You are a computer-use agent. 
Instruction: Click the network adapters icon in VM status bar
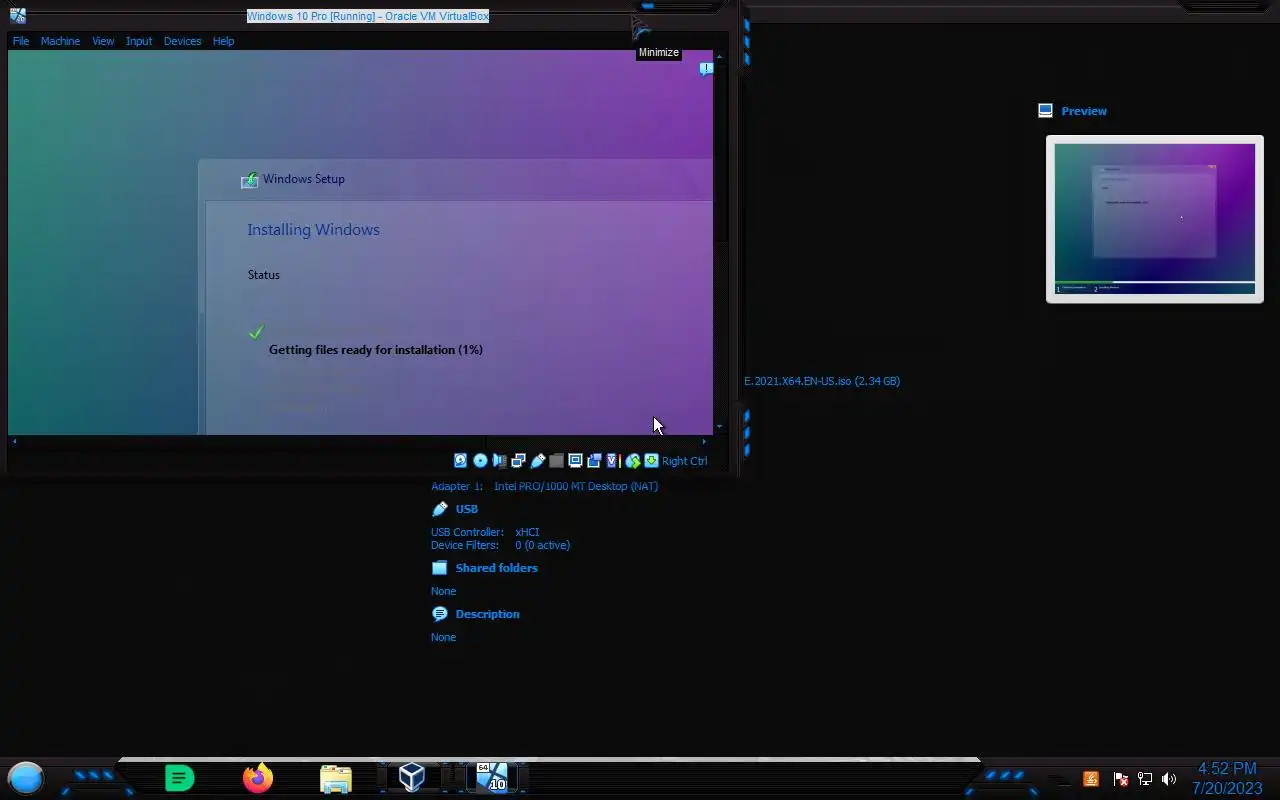click(518, 460)
